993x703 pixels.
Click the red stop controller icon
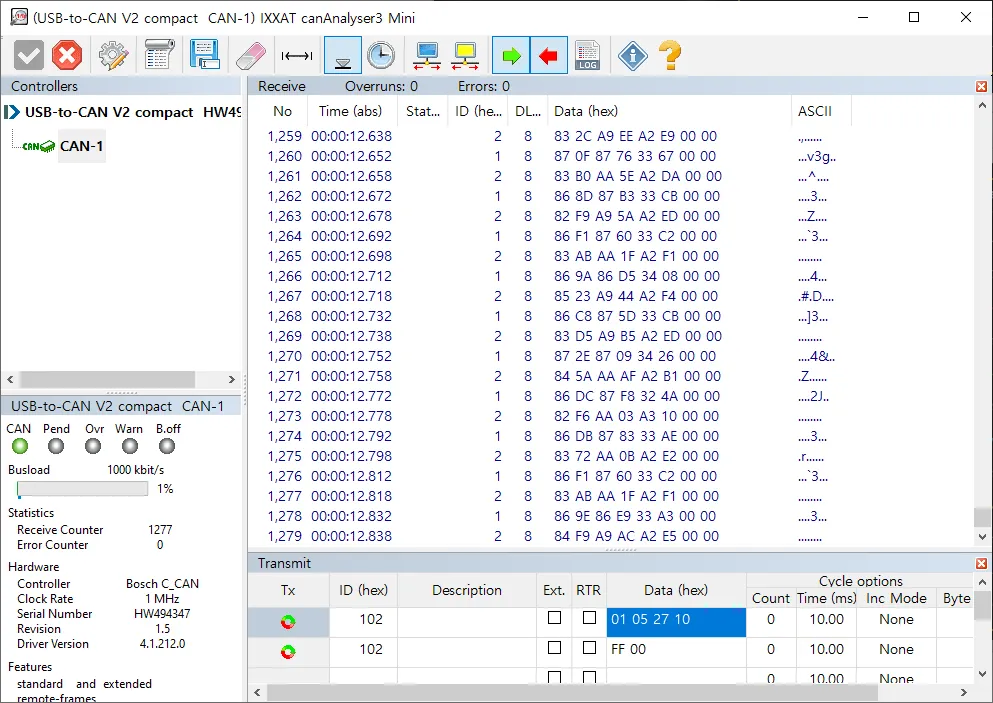pyautogui.click(x=67, y=55)
